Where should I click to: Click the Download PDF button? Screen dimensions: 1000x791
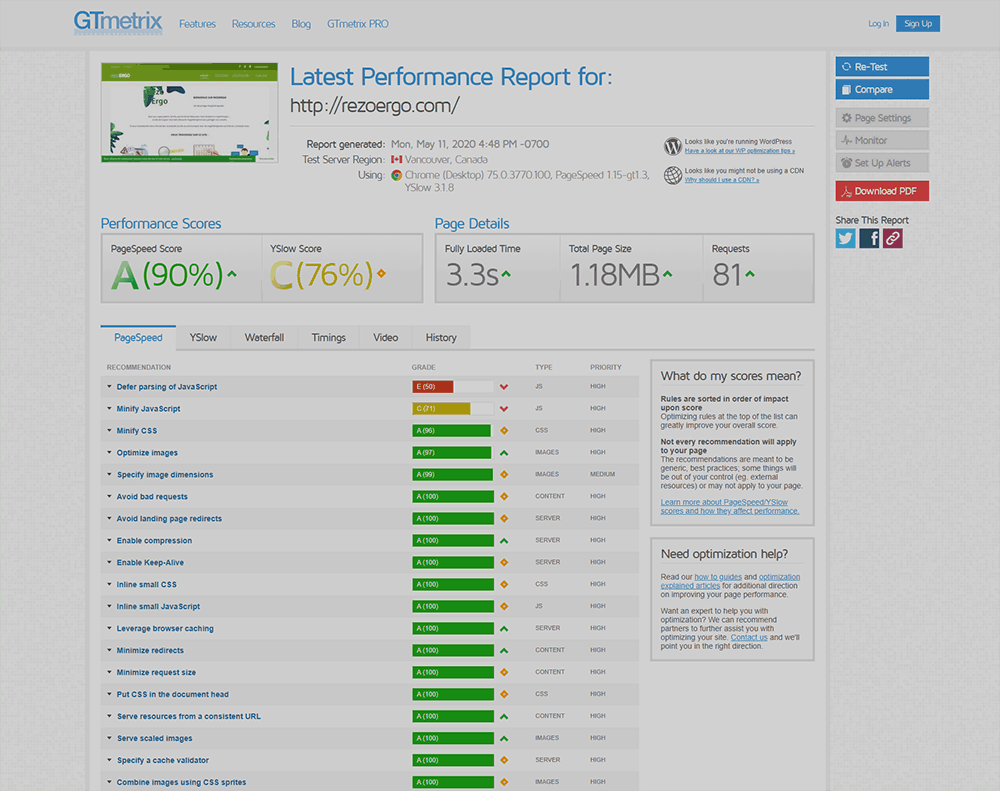click(x=882, y=191)
